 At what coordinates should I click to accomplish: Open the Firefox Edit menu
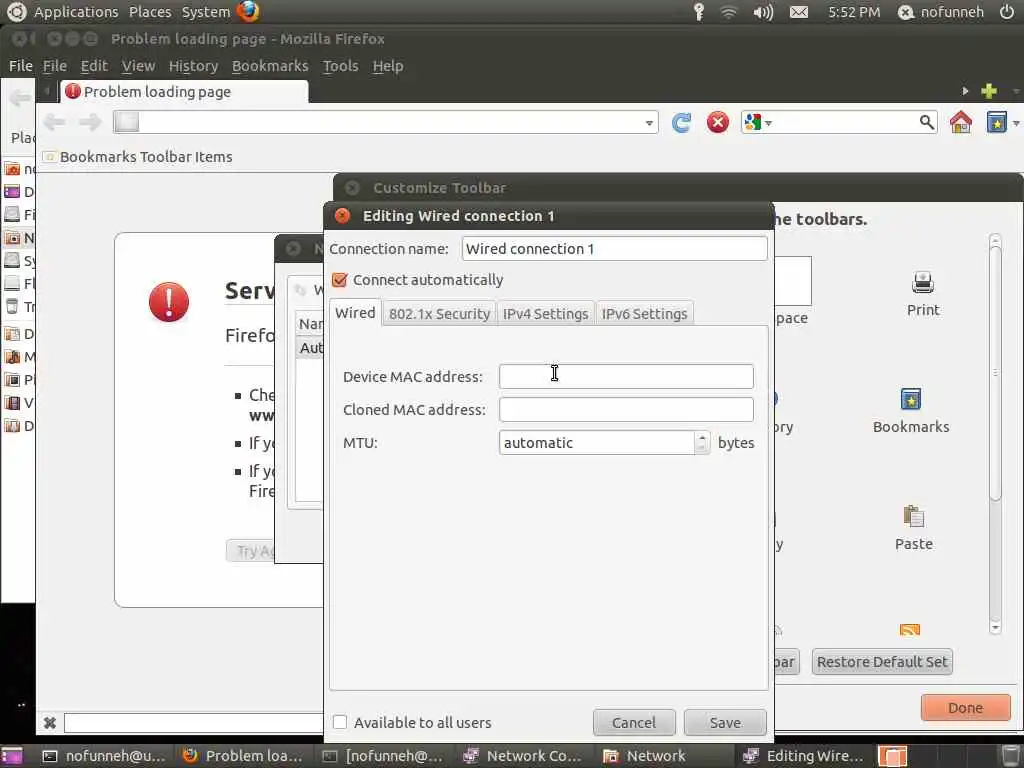pyautogui.click(x=94, y=66)
